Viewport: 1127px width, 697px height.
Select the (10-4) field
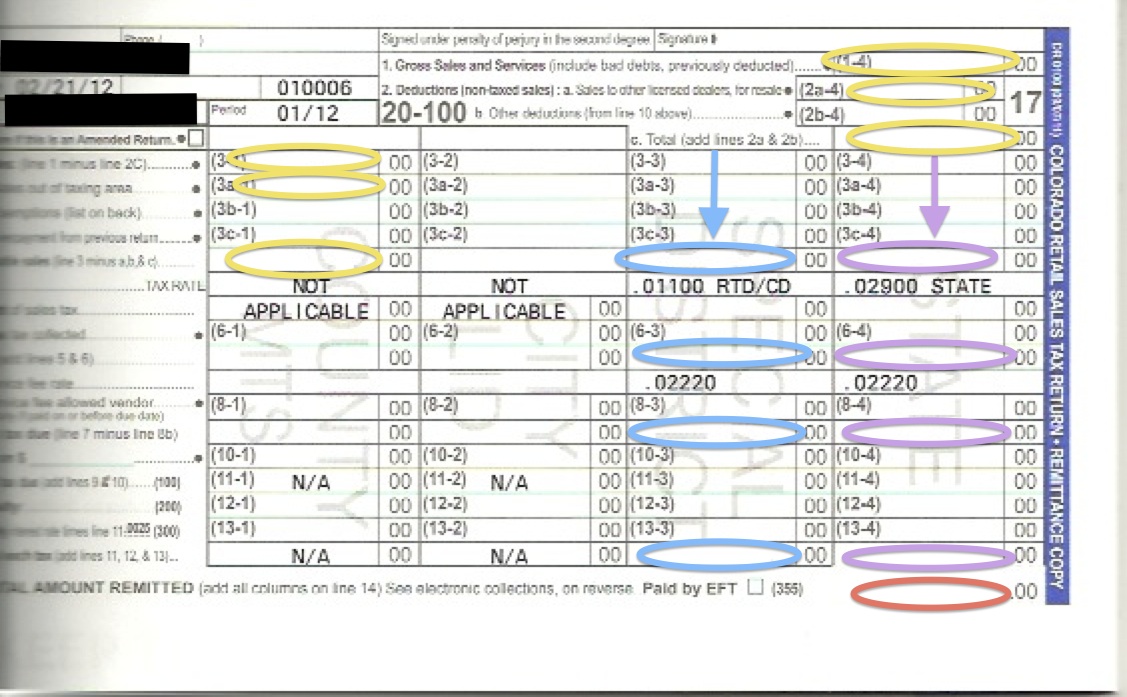click(x=919, y=456)
